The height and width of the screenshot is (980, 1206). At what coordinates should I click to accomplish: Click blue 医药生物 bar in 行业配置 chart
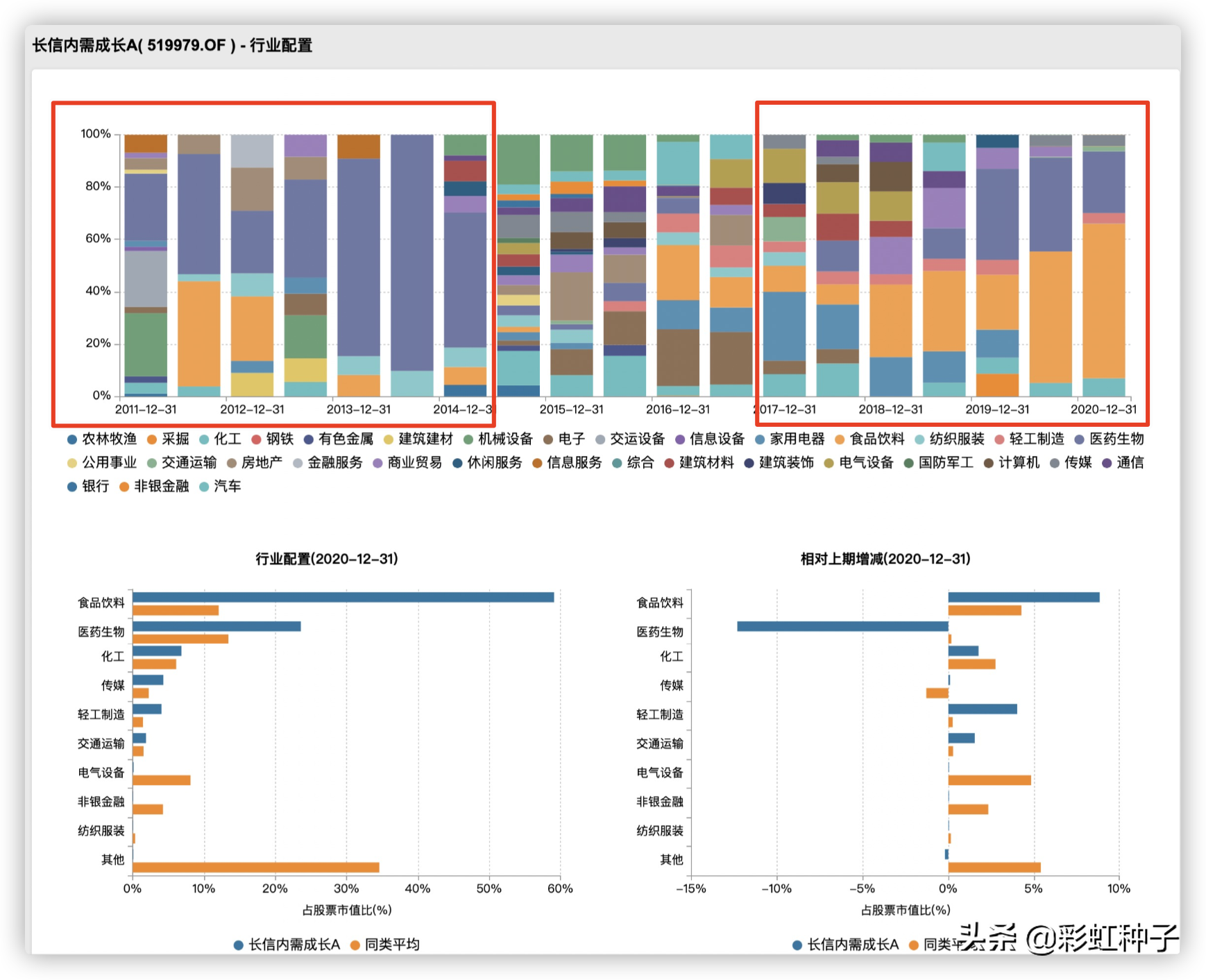216,626
